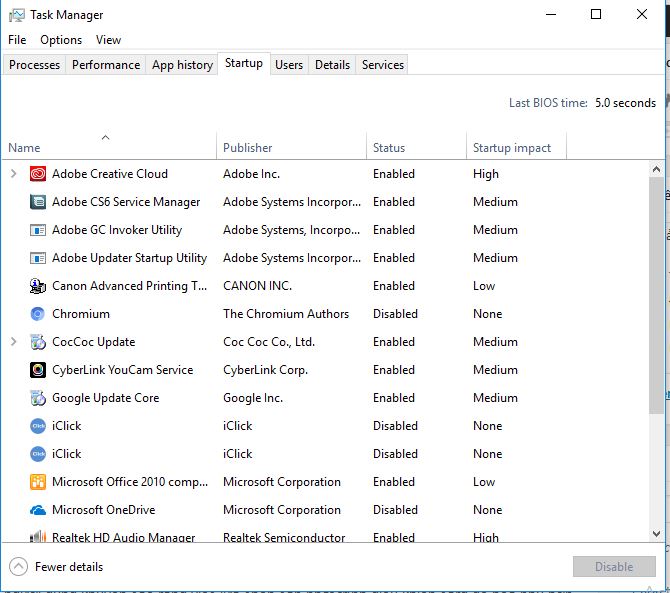Image resolution: width=670 pixels, height=593 pixels.
Task: Click the Adobe Inc. publisher cell
Action: coord(251,174)
